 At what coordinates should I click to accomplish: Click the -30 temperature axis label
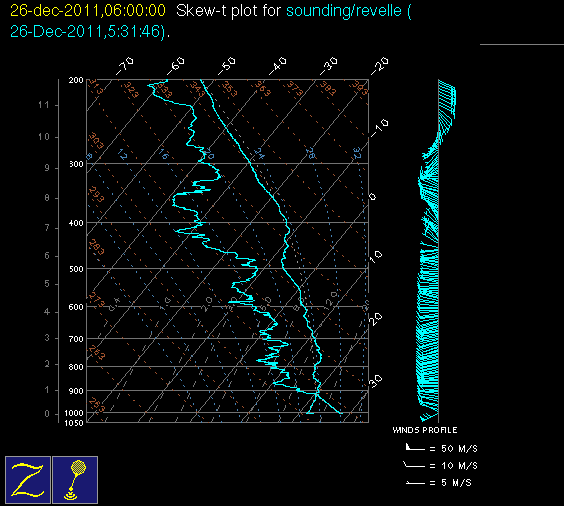pos(329,66)
